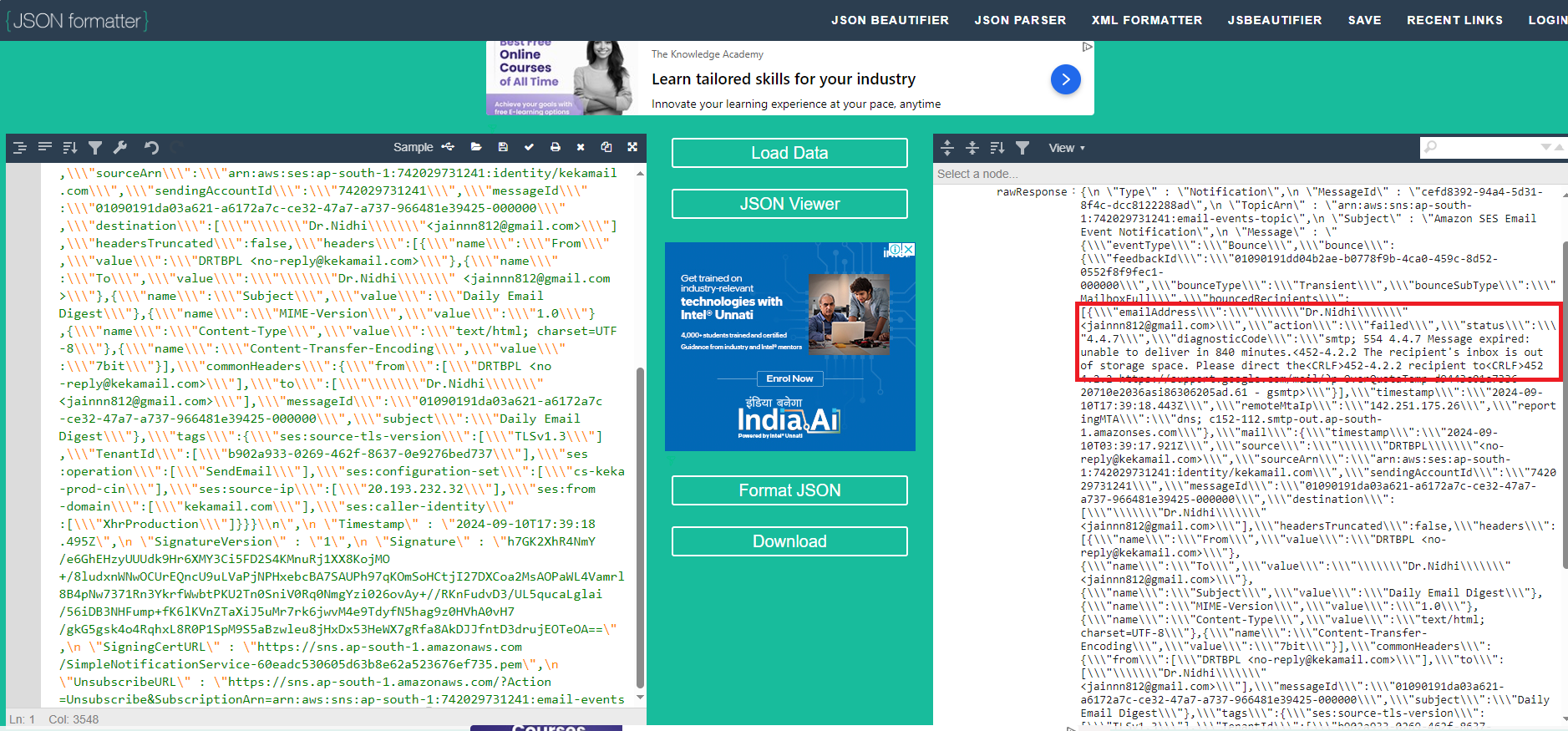Print the JSON using printer icon
This screenshot has height=731, width=1568.
556,147
